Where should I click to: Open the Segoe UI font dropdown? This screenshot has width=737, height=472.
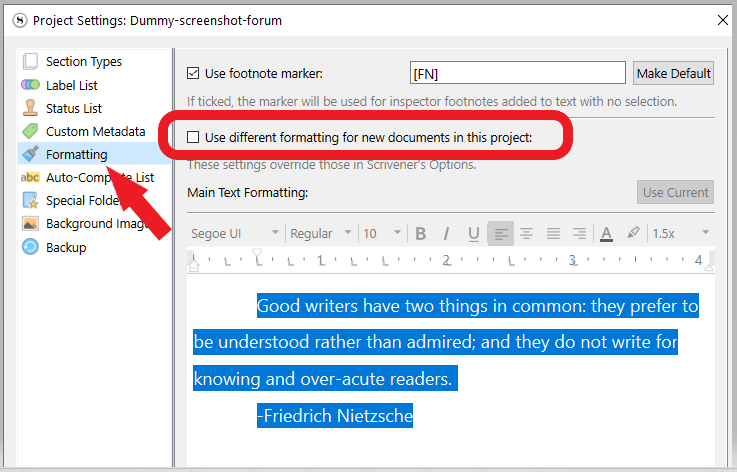point(235,233)
